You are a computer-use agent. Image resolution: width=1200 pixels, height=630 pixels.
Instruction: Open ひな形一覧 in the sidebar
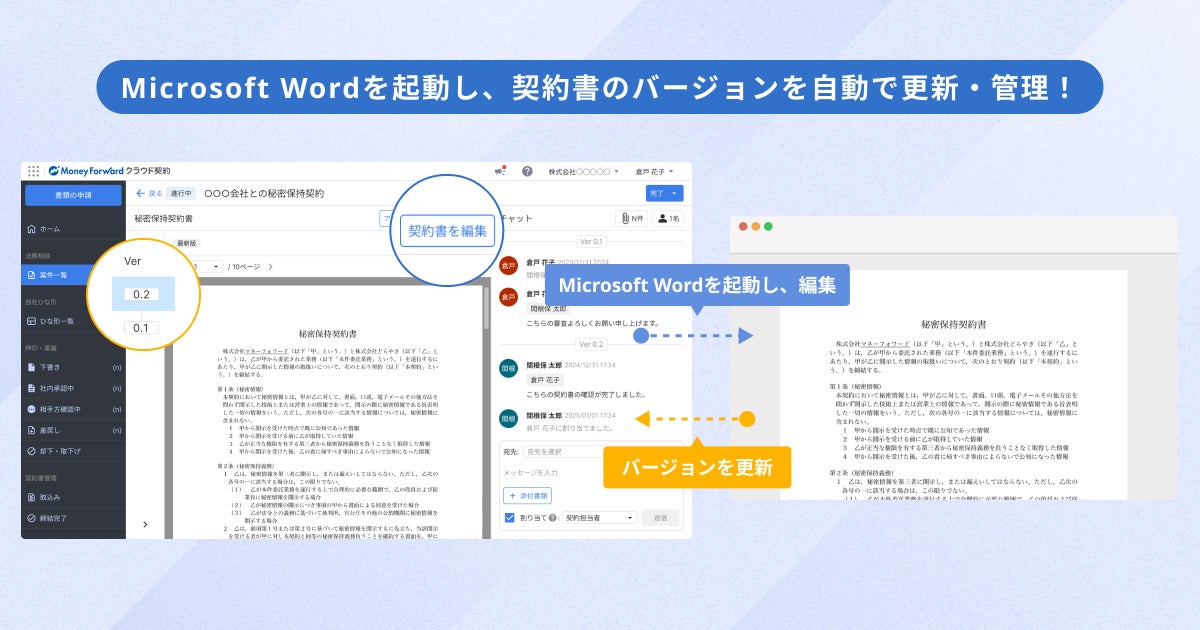pos(73,321)
